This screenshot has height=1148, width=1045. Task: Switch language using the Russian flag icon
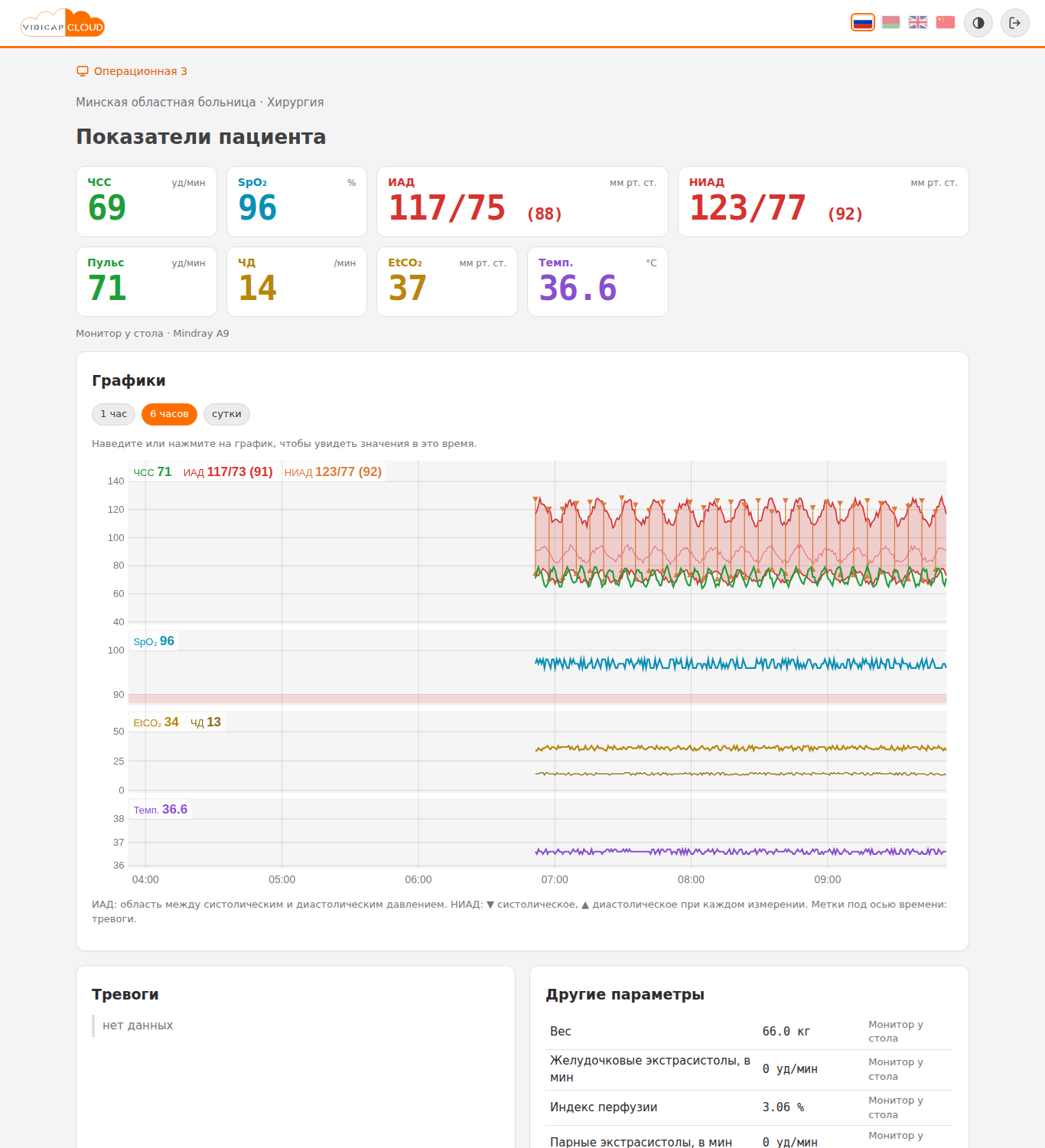coord(863,23)
